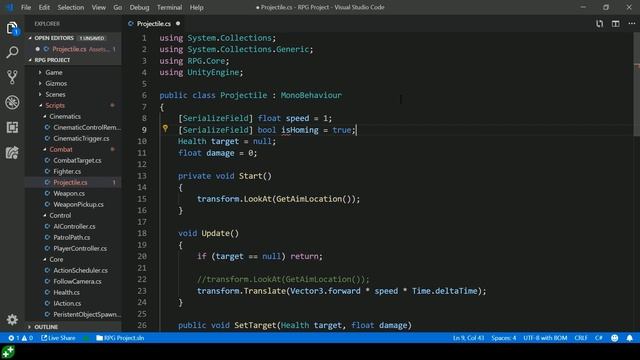
Task: Open Health.cs file
Action: [x=67, y=292]
